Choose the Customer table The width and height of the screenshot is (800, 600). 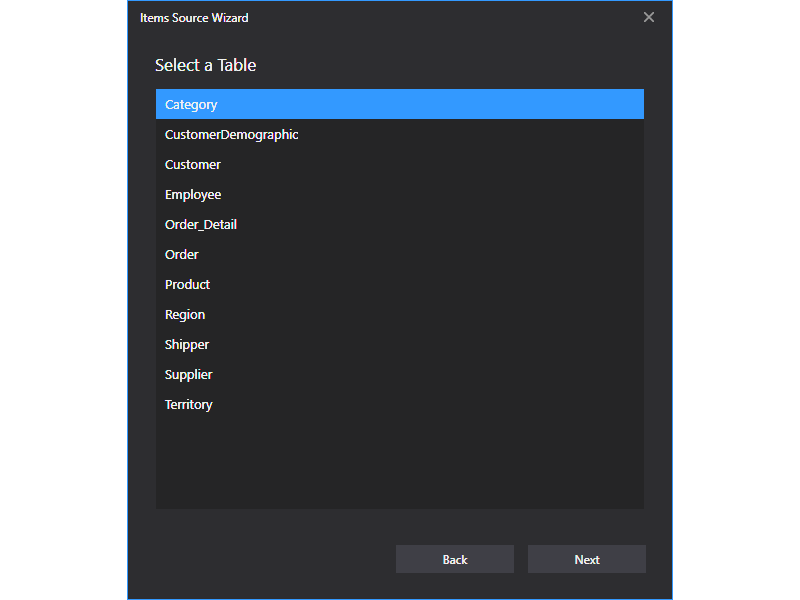193,164
